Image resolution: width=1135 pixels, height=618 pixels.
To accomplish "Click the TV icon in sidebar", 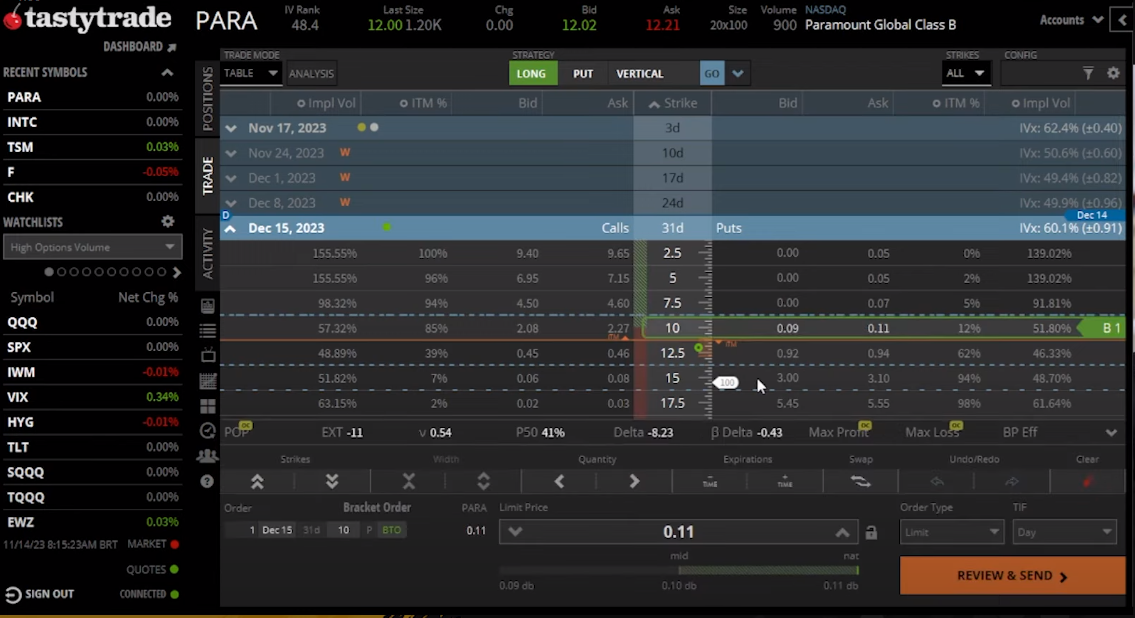I will pos(208,355).
